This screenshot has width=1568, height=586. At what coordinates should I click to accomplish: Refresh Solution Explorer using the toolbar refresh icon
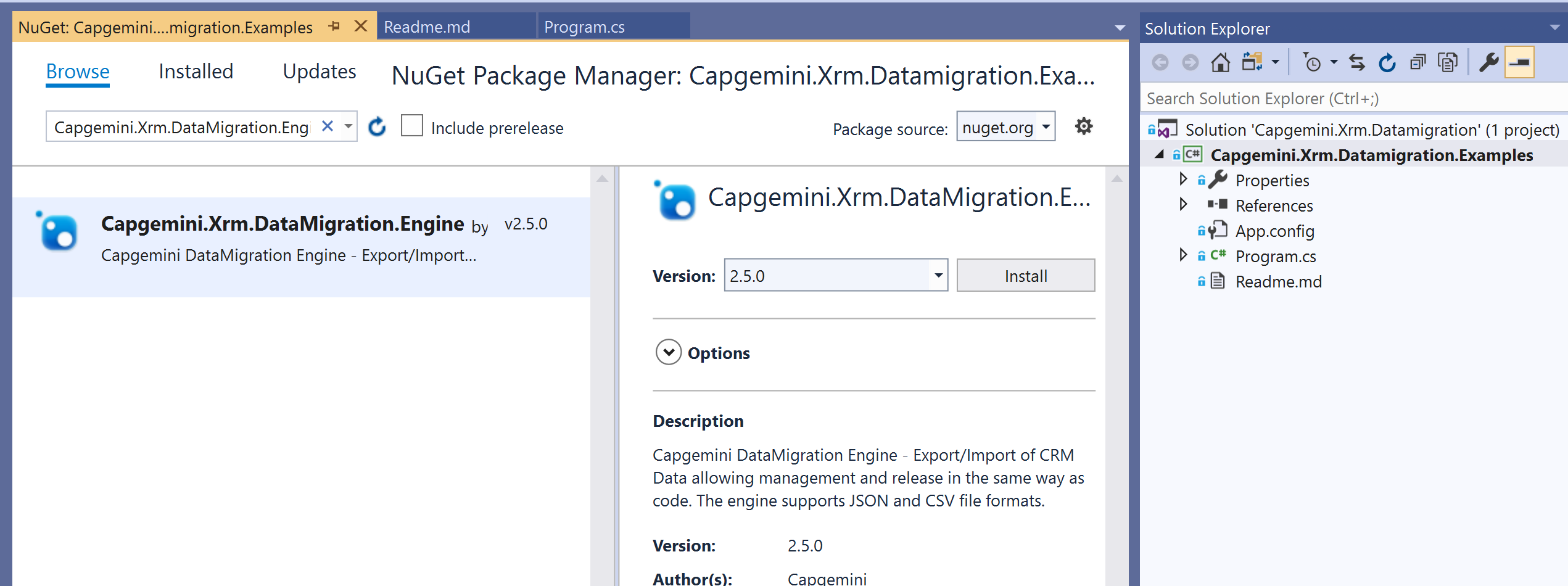pos(1387,62)
